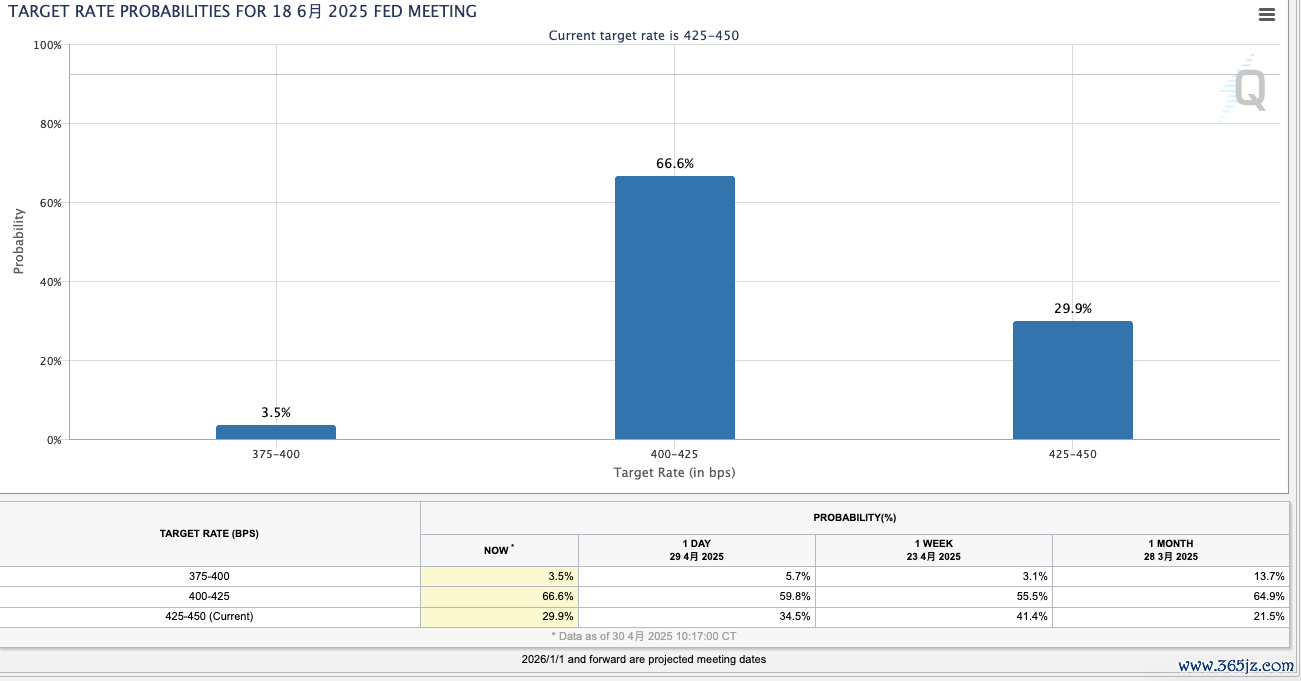Click the small 375-400 bar
1301x681 pixels.
coord(276,432)
